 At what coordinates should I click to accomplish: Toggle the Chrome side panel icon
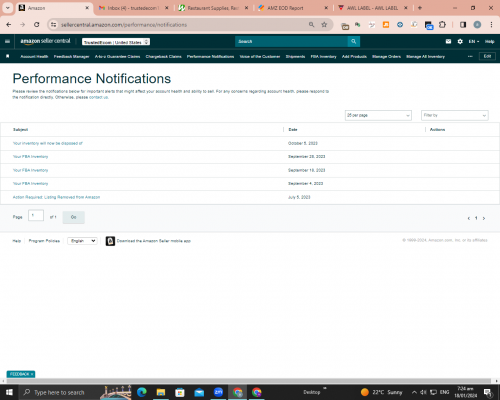(463, 25)
